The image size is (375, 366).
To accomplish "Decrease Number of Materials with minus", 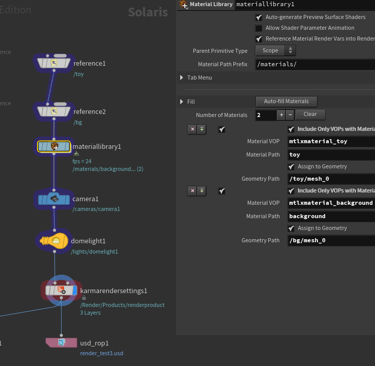I will [x=290, y=115].
